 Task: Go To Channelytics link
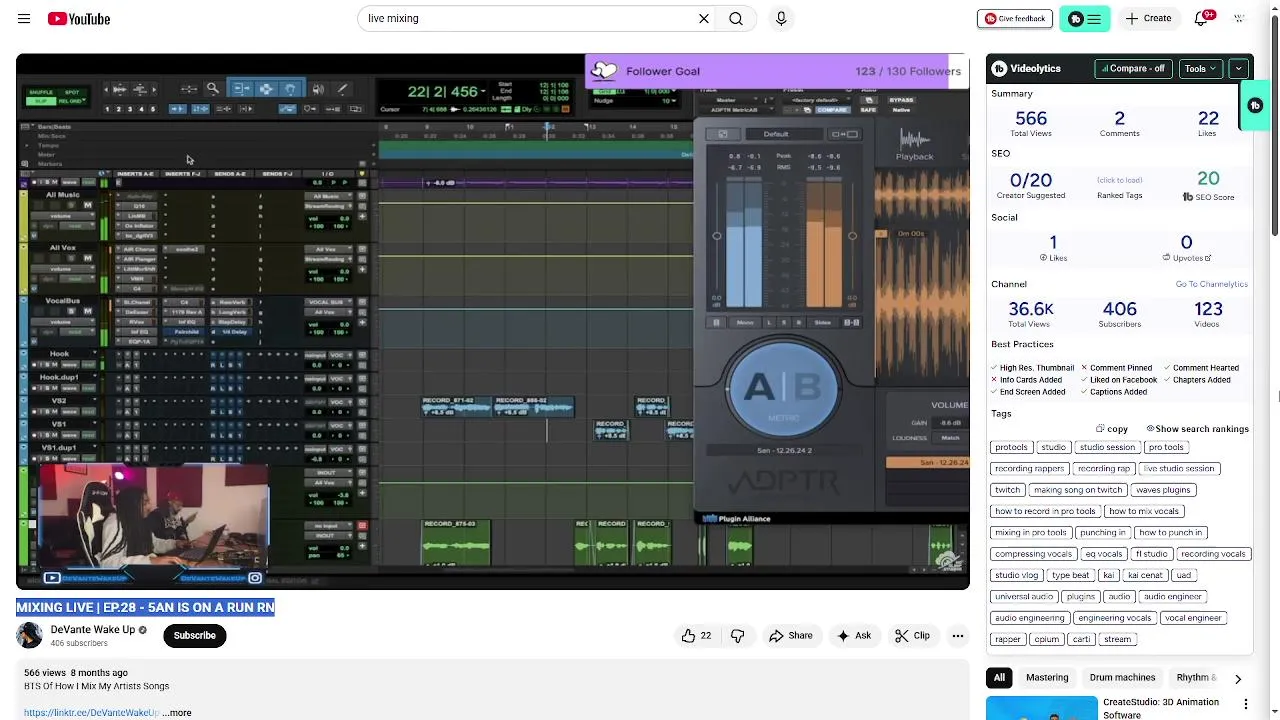coord(1211,284)
